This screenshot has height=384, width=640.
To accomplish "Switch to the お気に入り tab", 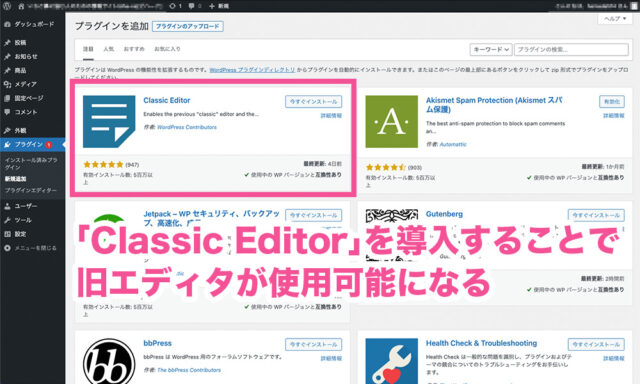I will tap(167, 49).
